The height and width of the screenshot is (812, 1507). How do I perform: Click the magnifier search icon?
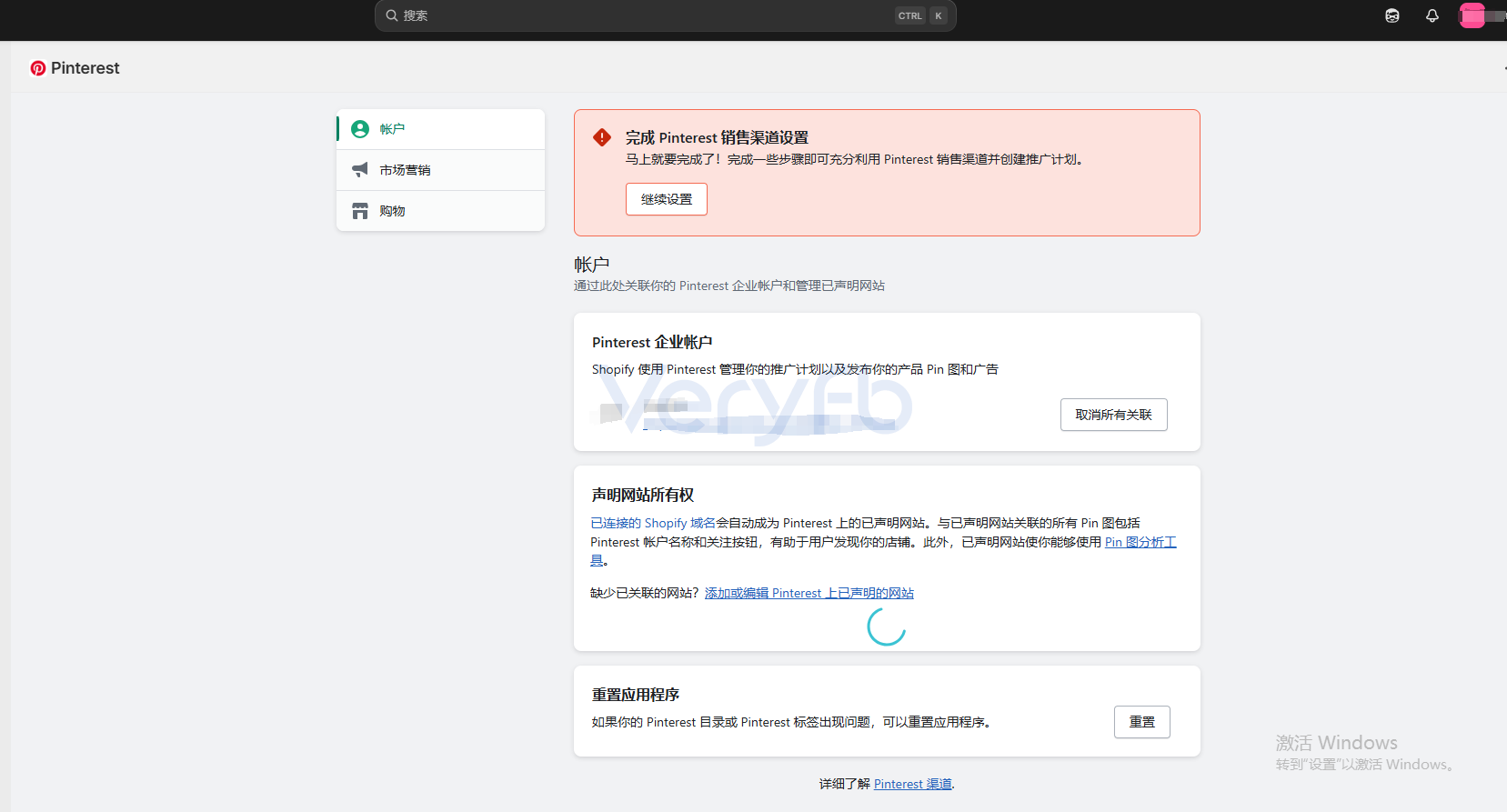tap(392, 15)
